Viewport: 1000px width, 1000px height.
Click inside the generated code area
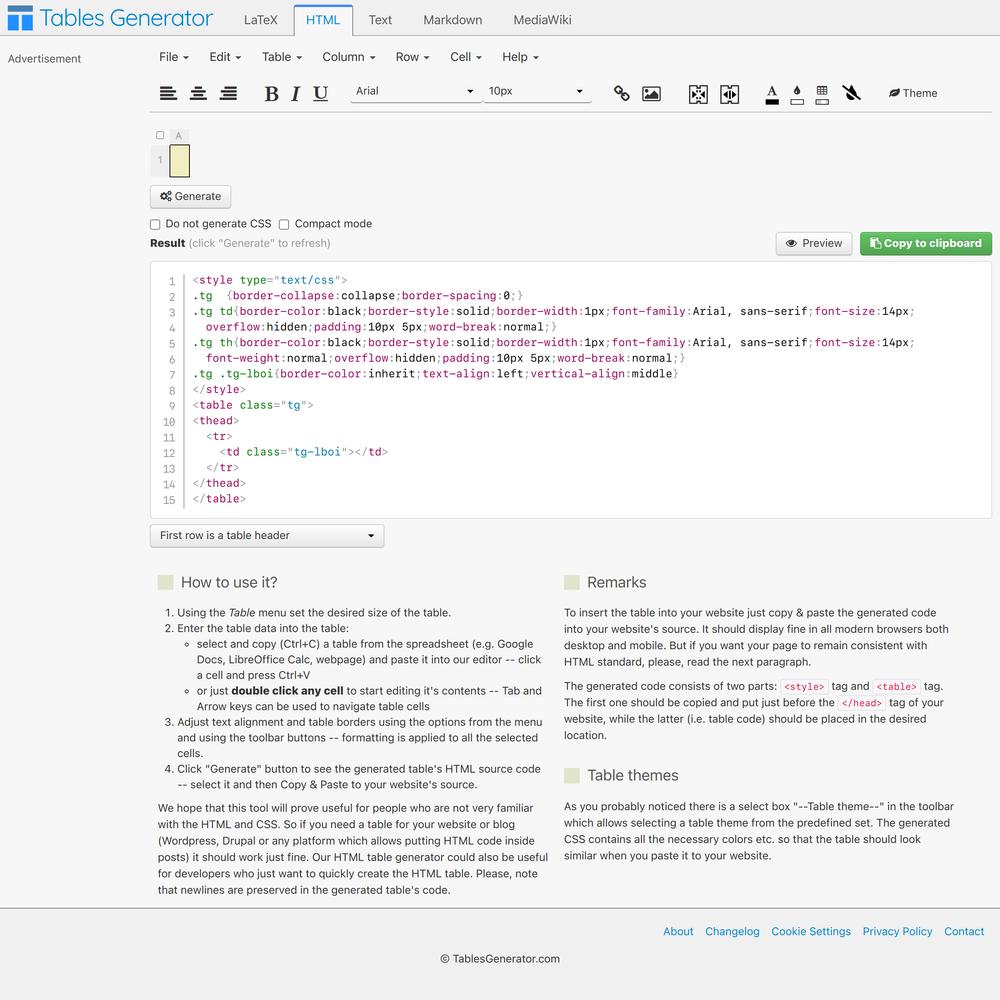(x=571, y=390)
